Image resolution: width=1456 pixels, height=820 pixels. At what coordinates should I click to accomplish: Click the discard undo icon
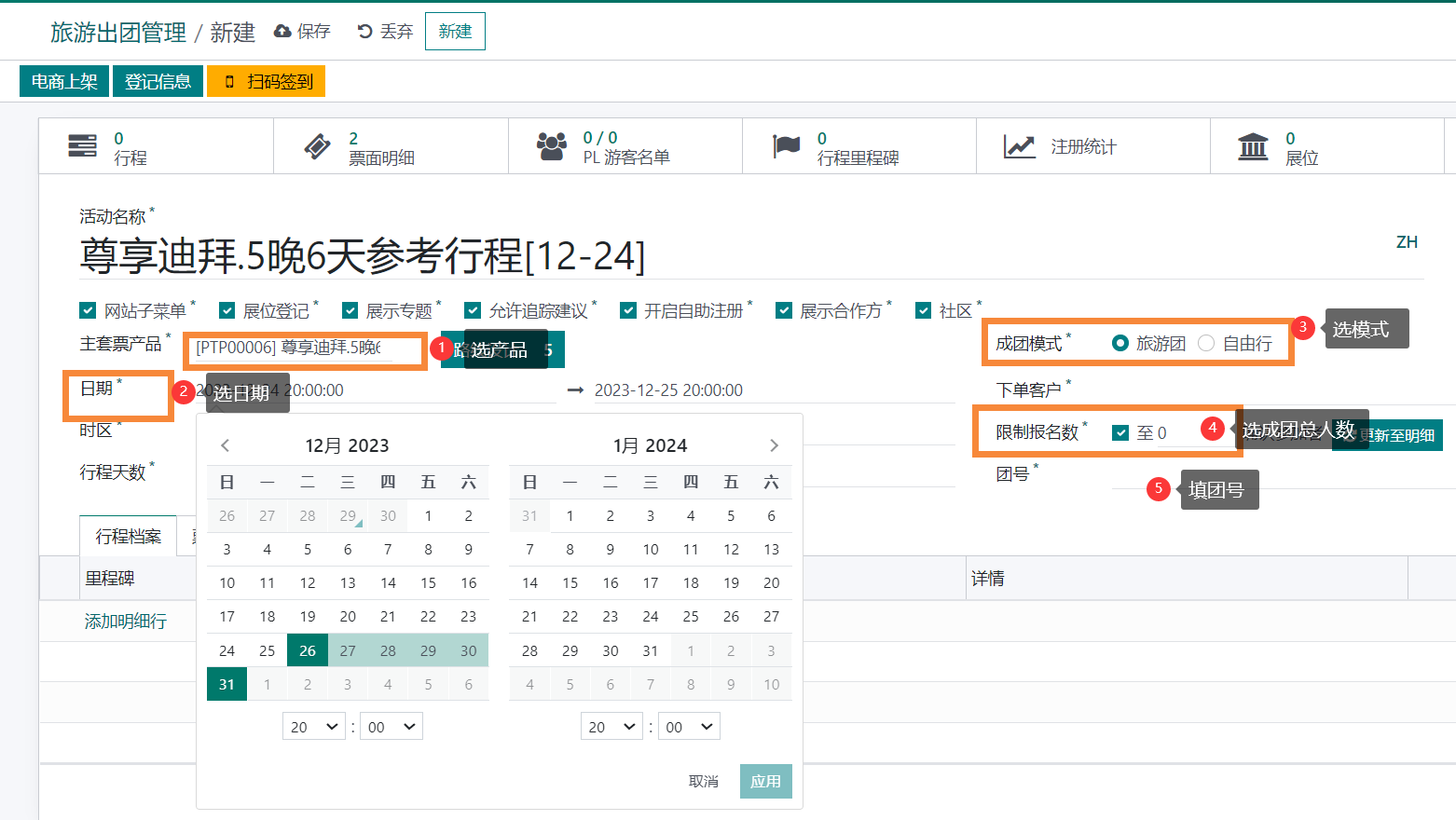365,32
